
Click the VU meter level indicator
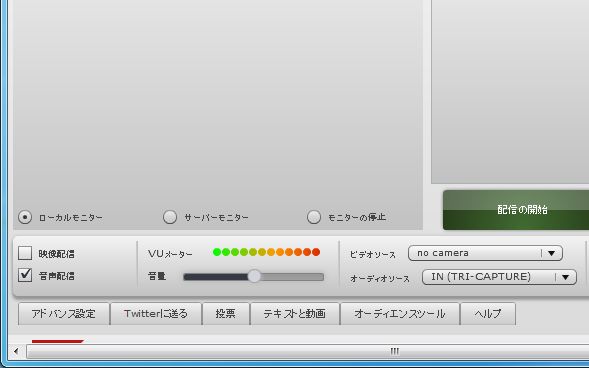266,252
